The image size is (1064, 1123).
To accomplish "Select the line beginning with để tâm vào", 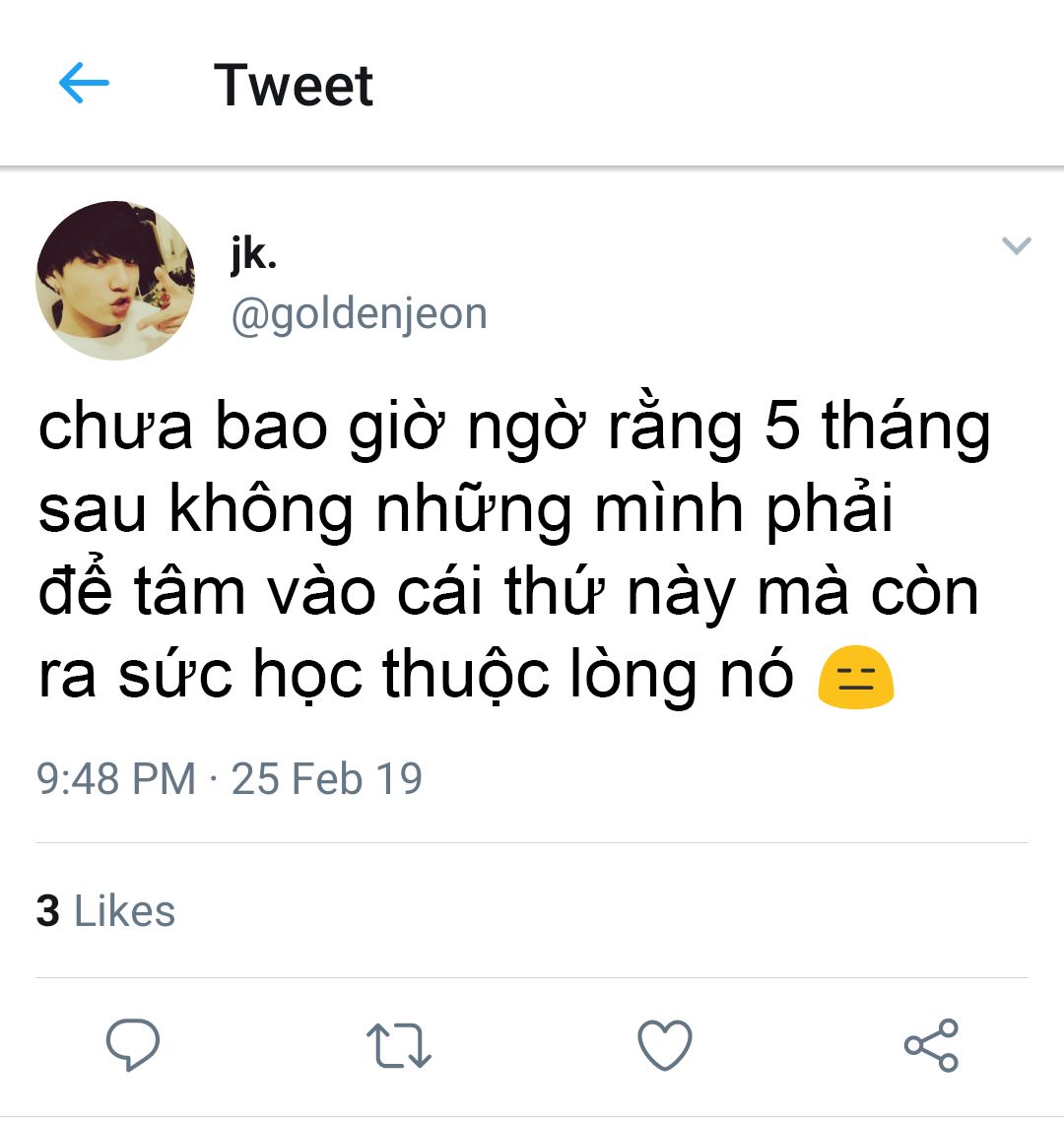I will [508, 592].
